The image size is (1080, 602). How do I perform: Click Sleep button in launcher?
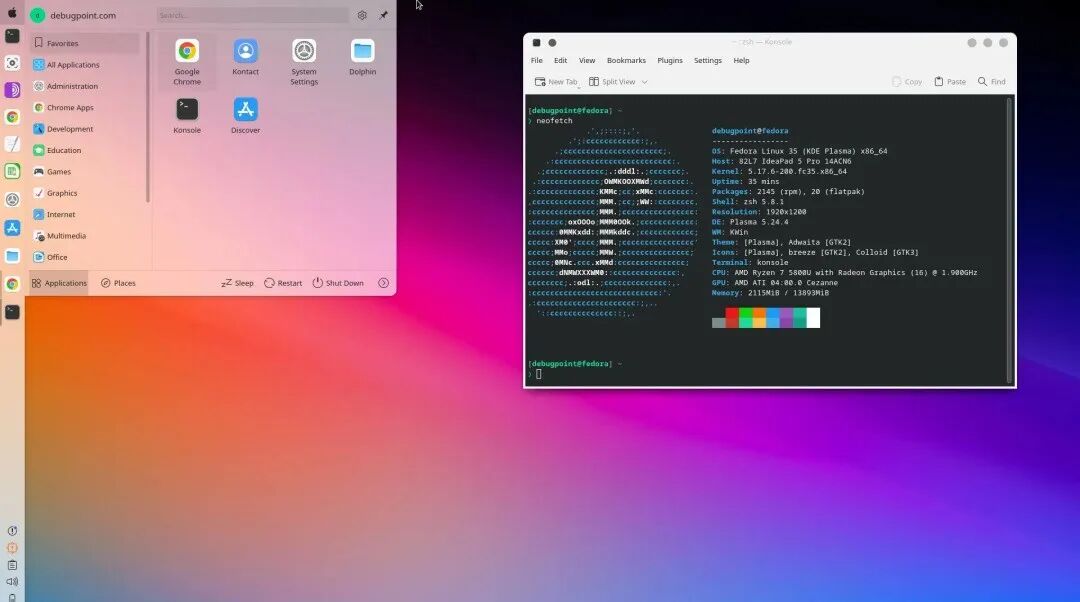[238, 283]
